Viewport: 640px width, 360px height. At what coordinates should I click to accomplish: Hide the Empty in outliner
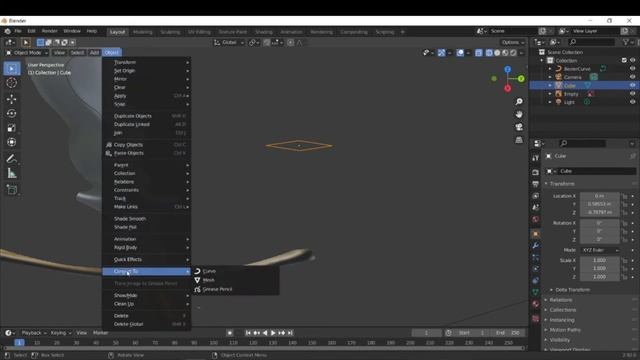632,94
